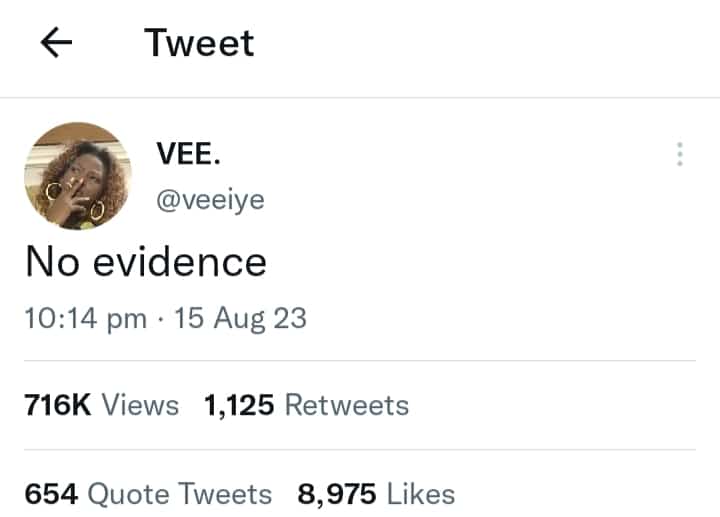Open the Quote Tweets label

coord(180,493)
